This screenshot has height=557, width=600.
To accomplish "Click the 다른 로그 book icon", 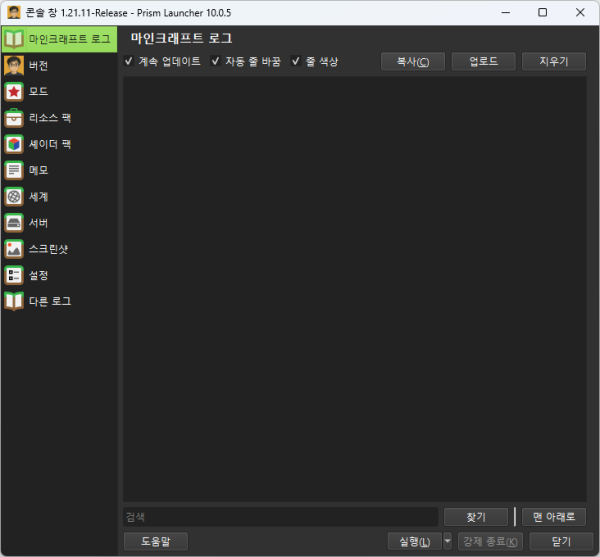I will [x=14, y=301].
